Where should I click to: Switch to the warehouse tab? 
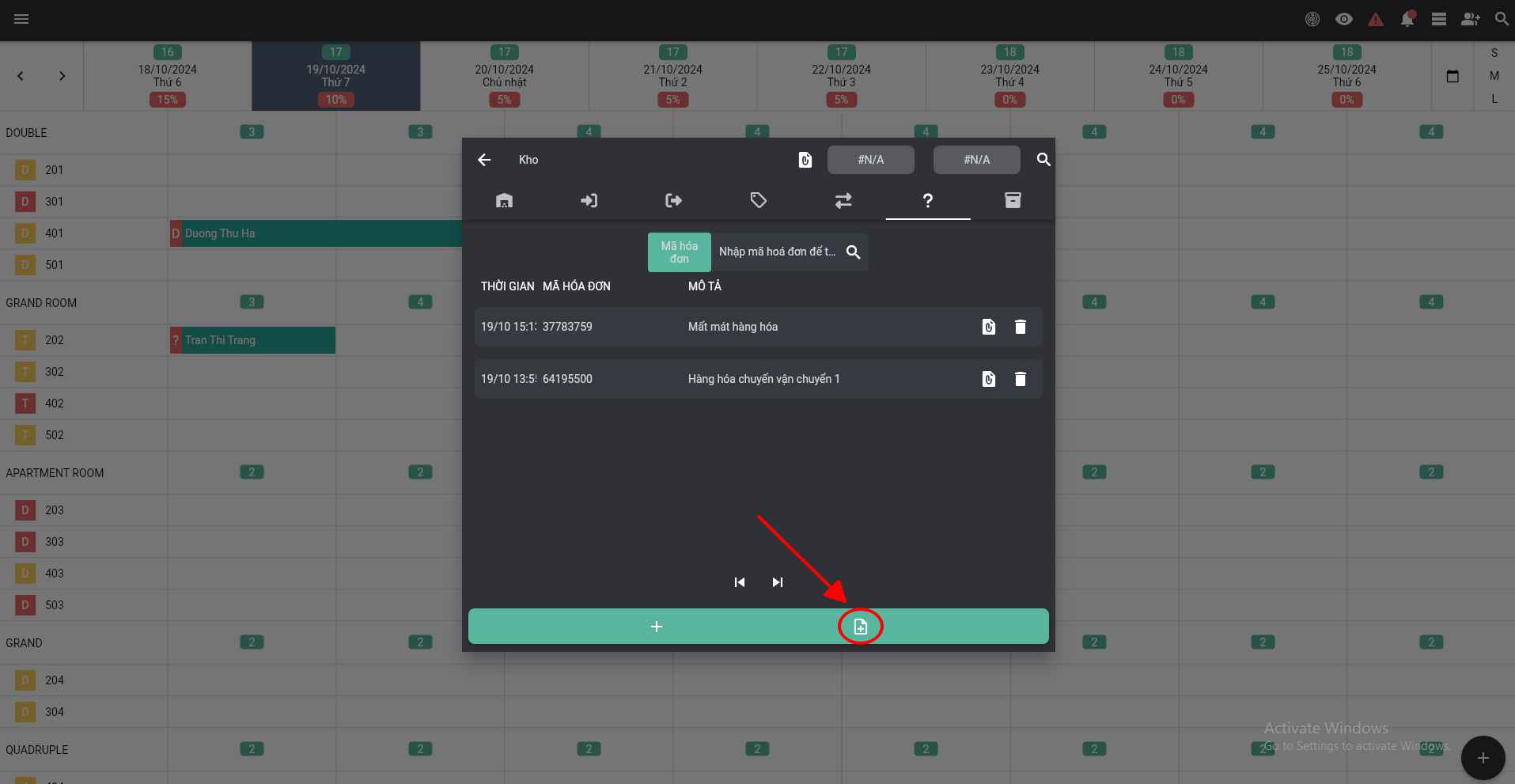[504, 200]
